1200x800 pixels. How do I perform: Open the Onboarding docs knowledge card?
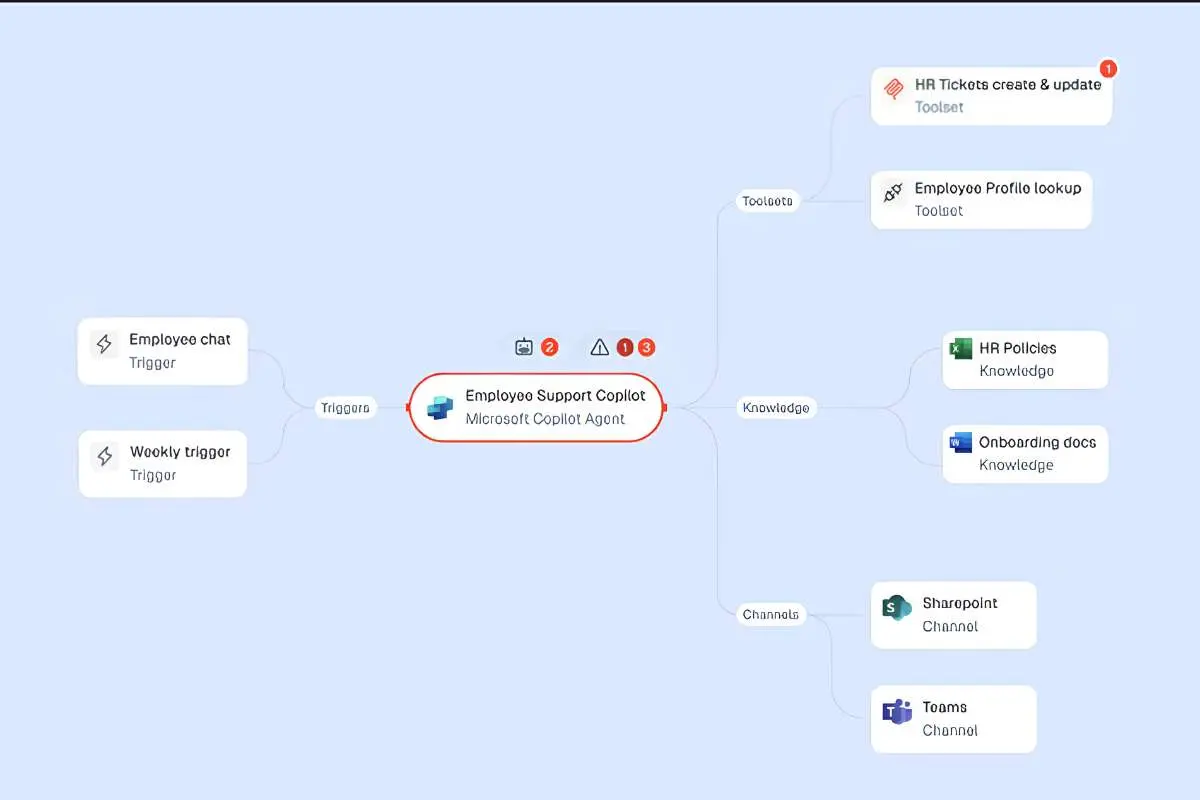click(x=1025, y=454)
